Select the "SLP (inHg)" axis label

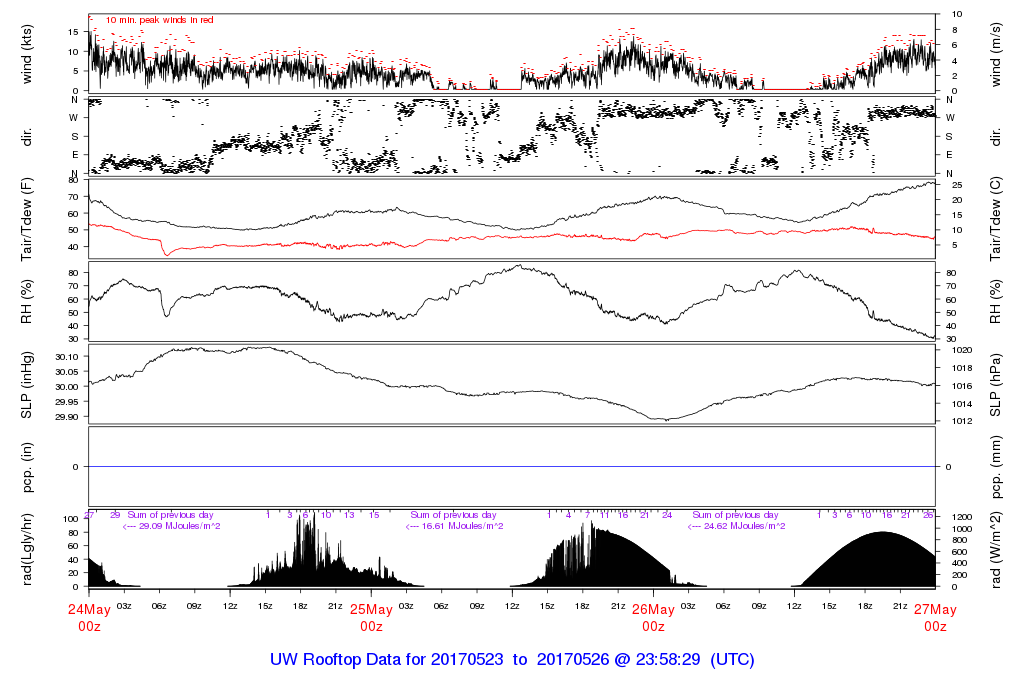pyautogui.click(x=27, y=384)
